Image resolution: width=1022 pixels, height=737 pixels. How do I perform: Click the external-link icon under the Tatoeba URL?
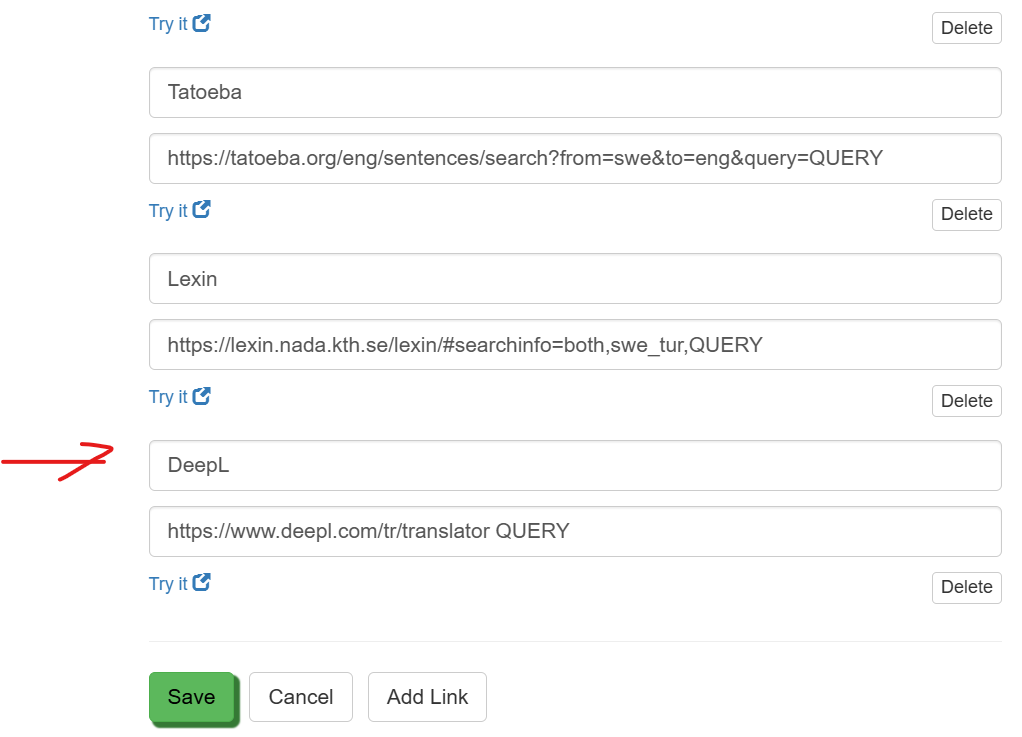tap(202, 210)
